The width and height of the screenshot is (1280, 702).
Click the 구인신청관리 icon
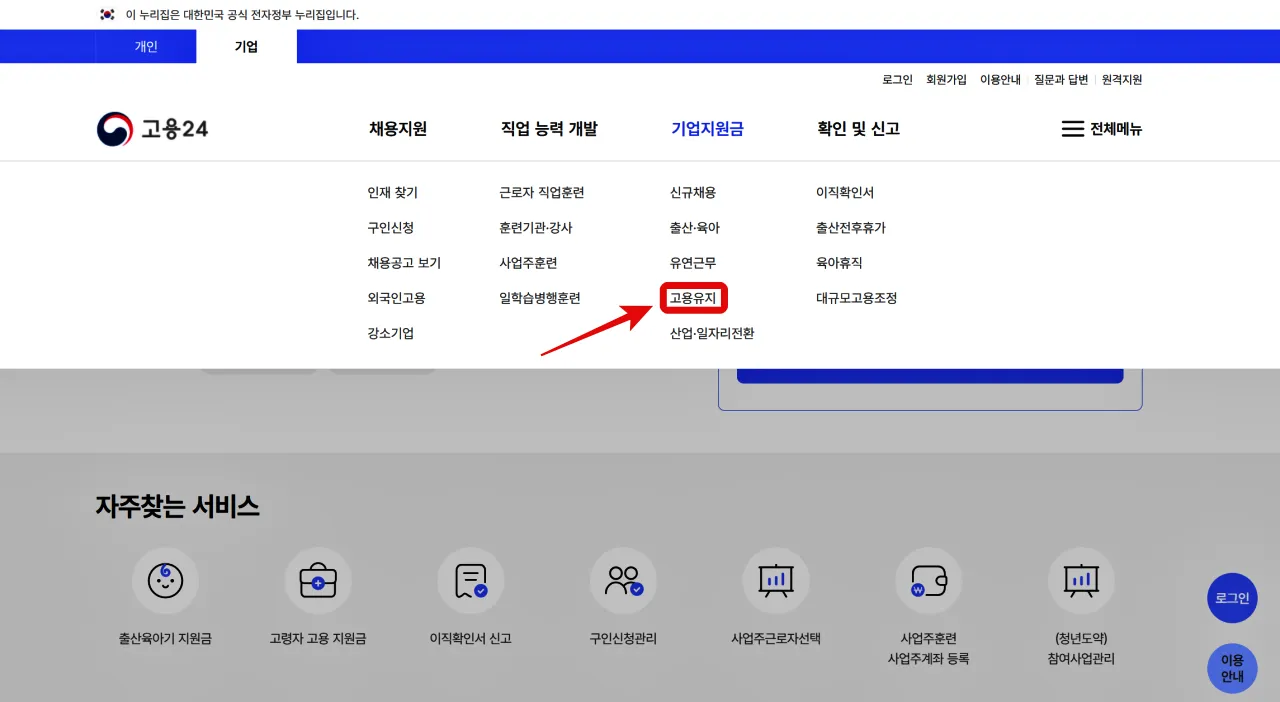623,580
